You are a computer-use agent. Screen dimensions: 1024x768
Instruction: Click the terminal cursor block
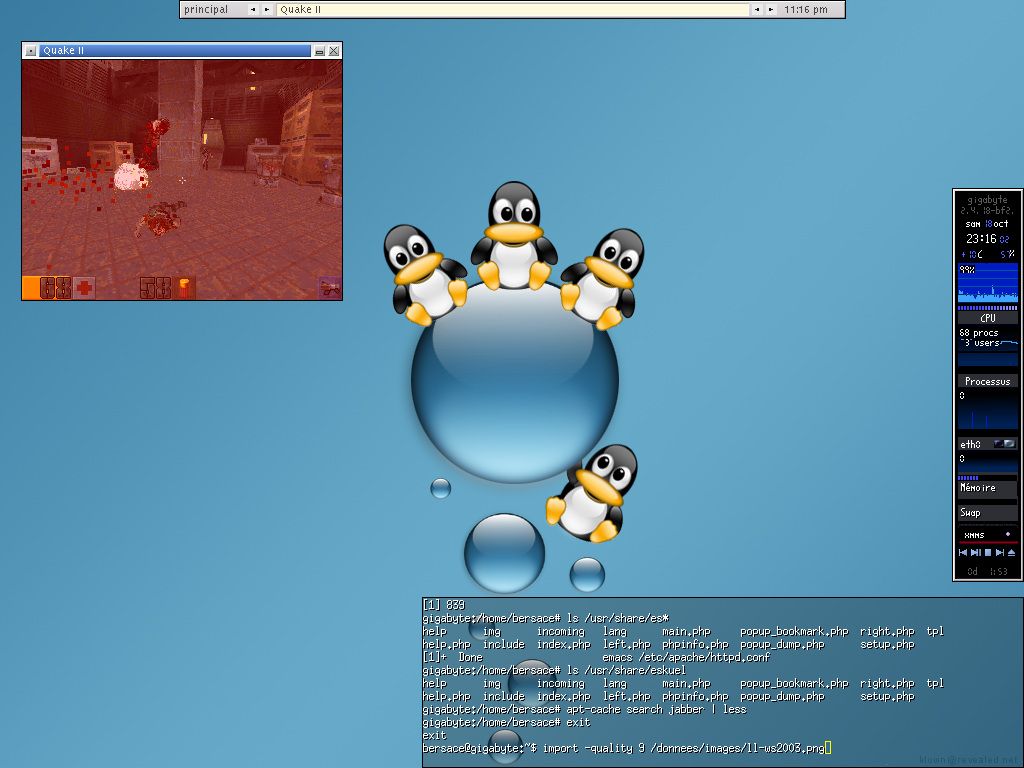tap(828, 748)
